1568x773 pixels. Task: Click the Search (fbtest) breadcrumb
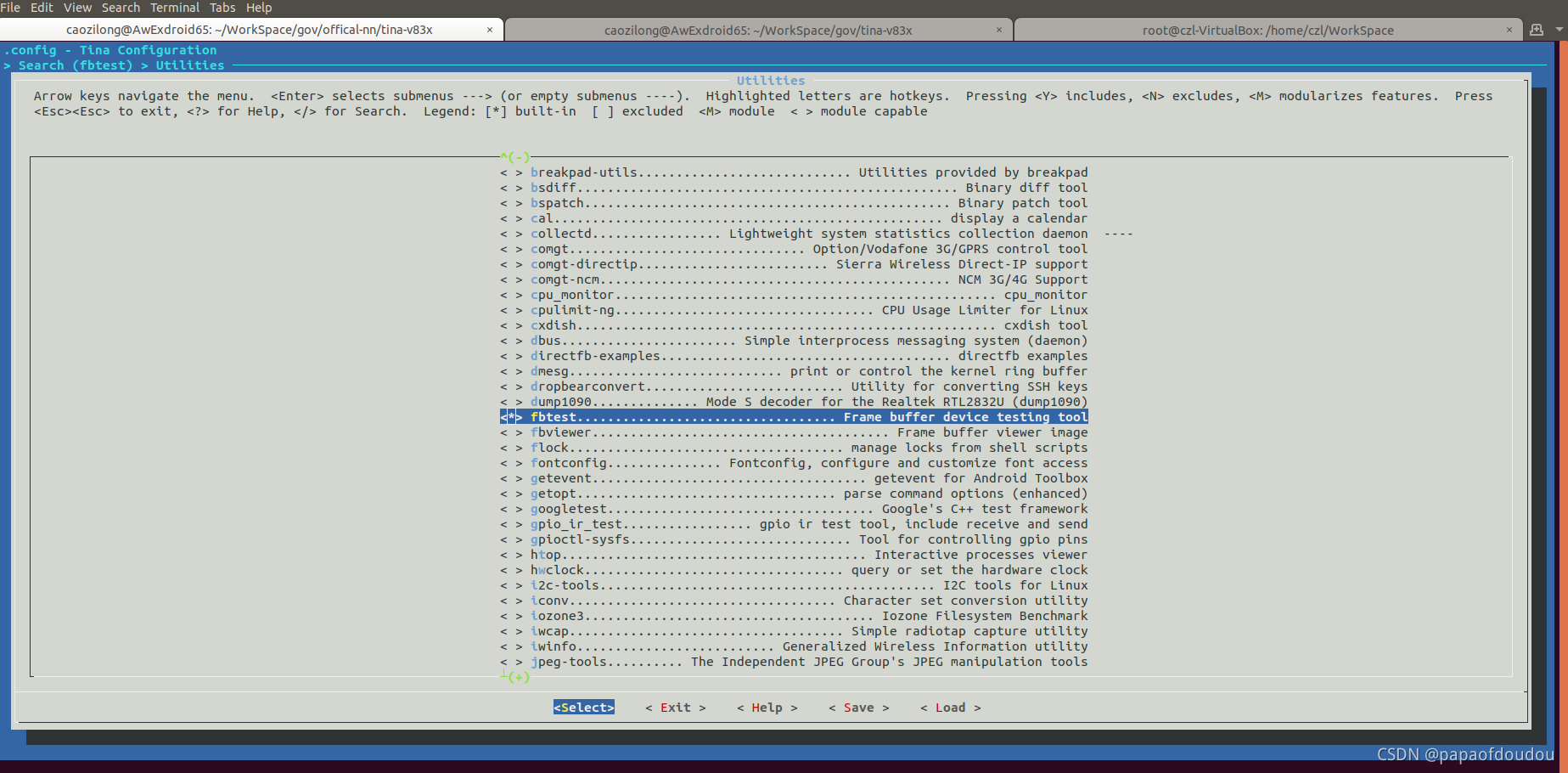coord(76,65)
